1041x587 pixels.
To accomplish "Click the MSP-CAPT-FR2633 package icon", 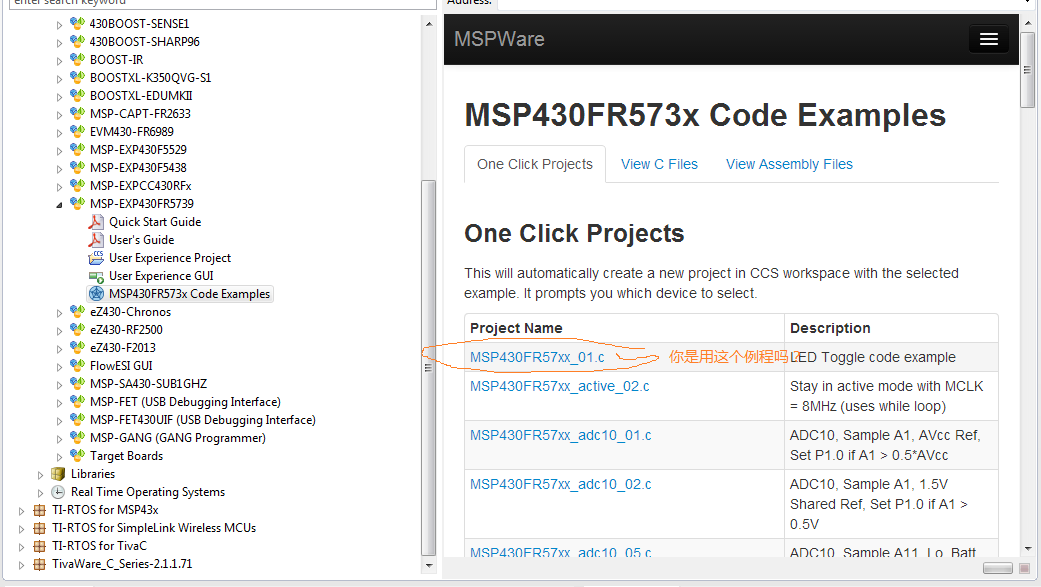I will point(78,113).
